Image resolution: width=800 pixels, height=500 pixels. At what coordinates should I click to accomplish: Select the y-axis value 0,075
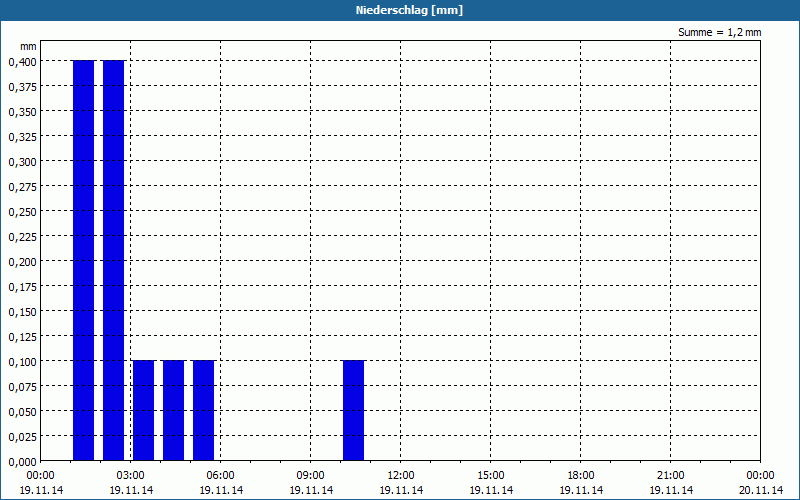(x=23, y=387)
